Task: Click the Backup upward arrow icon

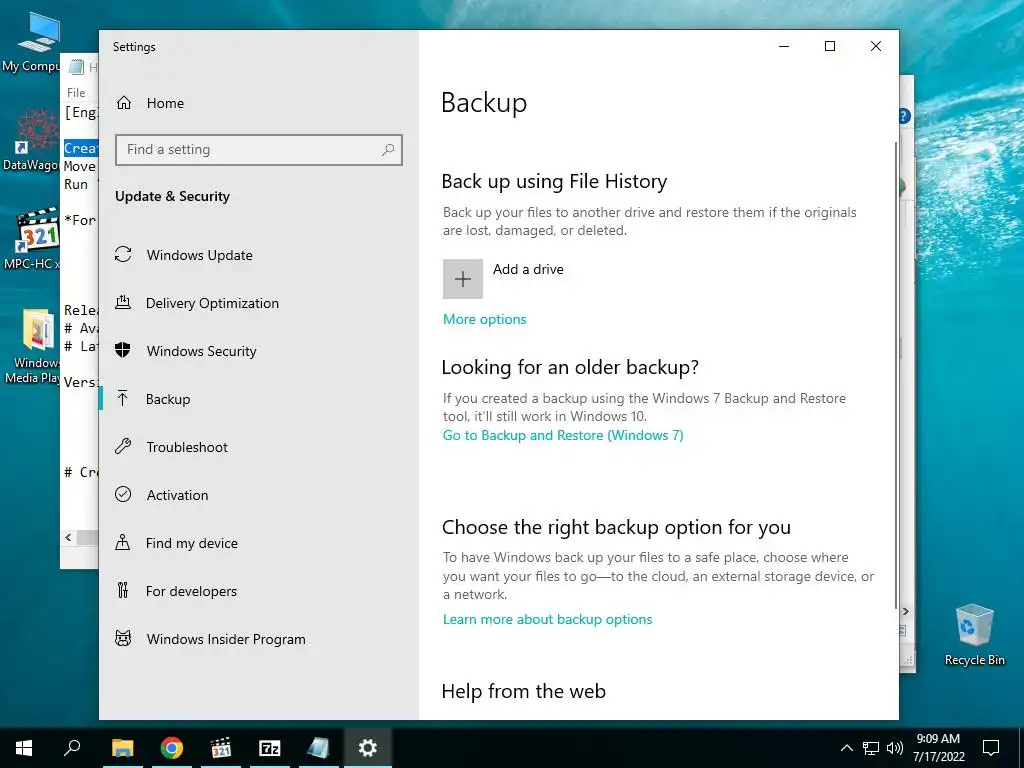Action: click(x=123, y=398)
